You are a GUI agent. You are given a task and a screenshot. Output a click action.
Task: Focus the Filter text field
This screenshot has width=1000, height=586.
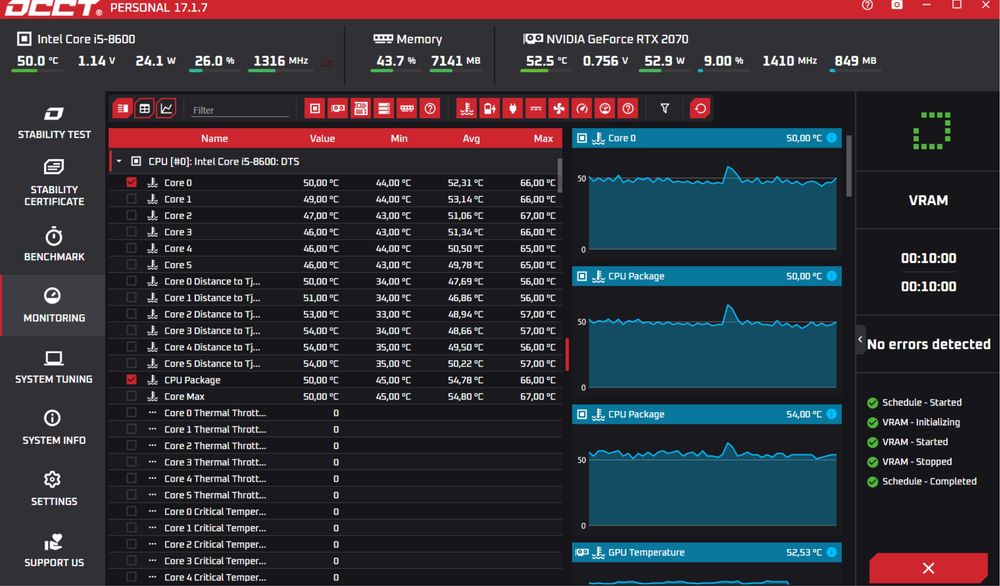[240, 110]
